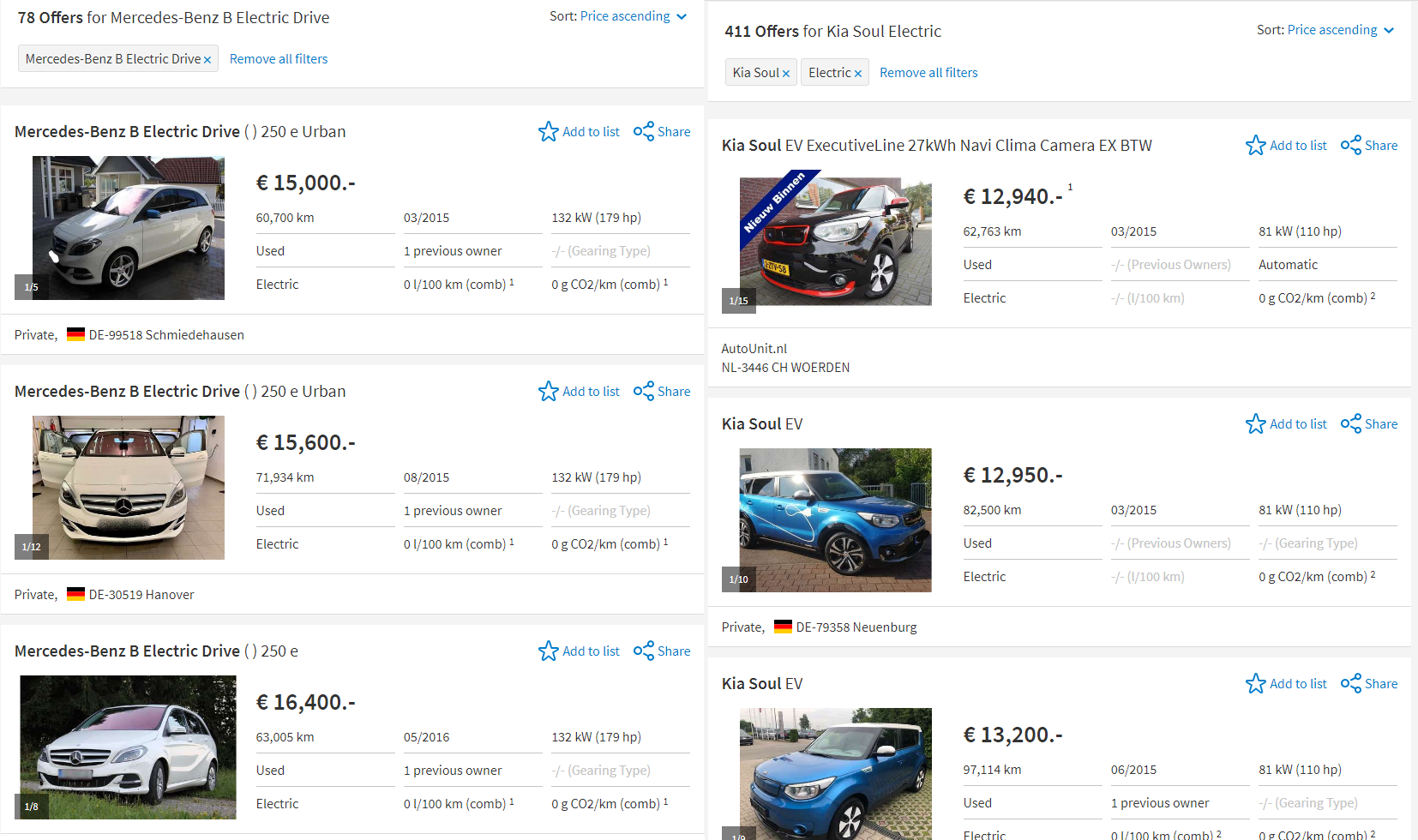Click Remove all filters in Mercedes panel

click(x=279, y=59)
